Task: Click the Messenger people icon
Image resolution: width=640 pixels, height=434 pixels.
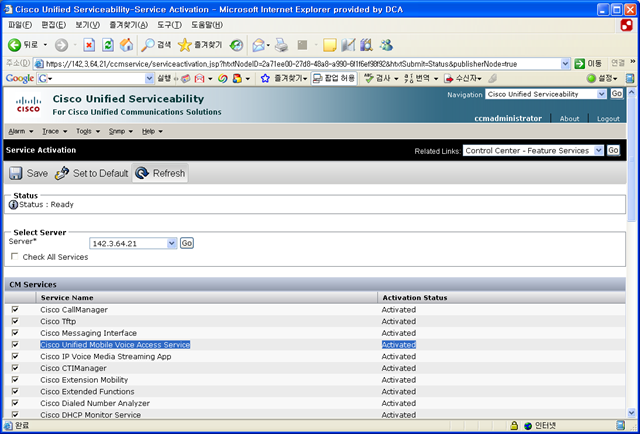Action: [x=386, y=45]
